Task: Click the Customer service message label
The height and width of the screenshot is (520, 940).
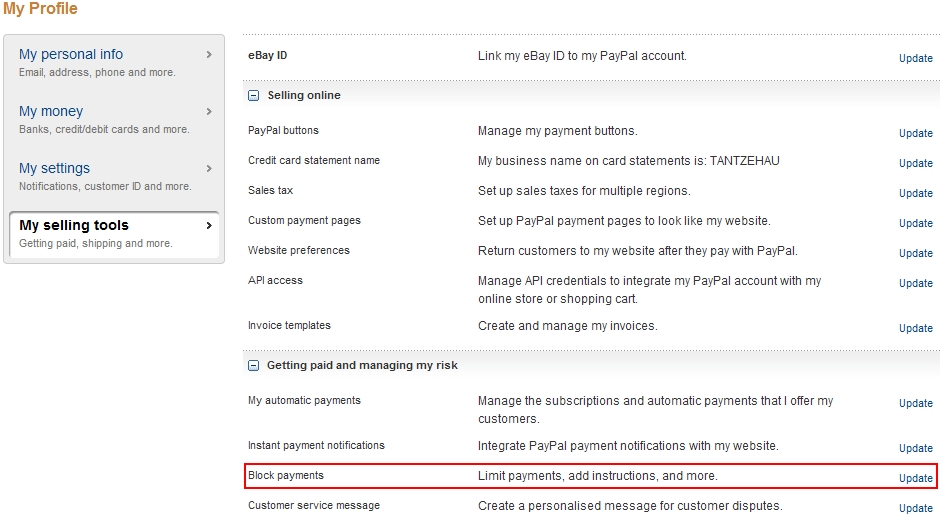Action: [x=314, y=506]
